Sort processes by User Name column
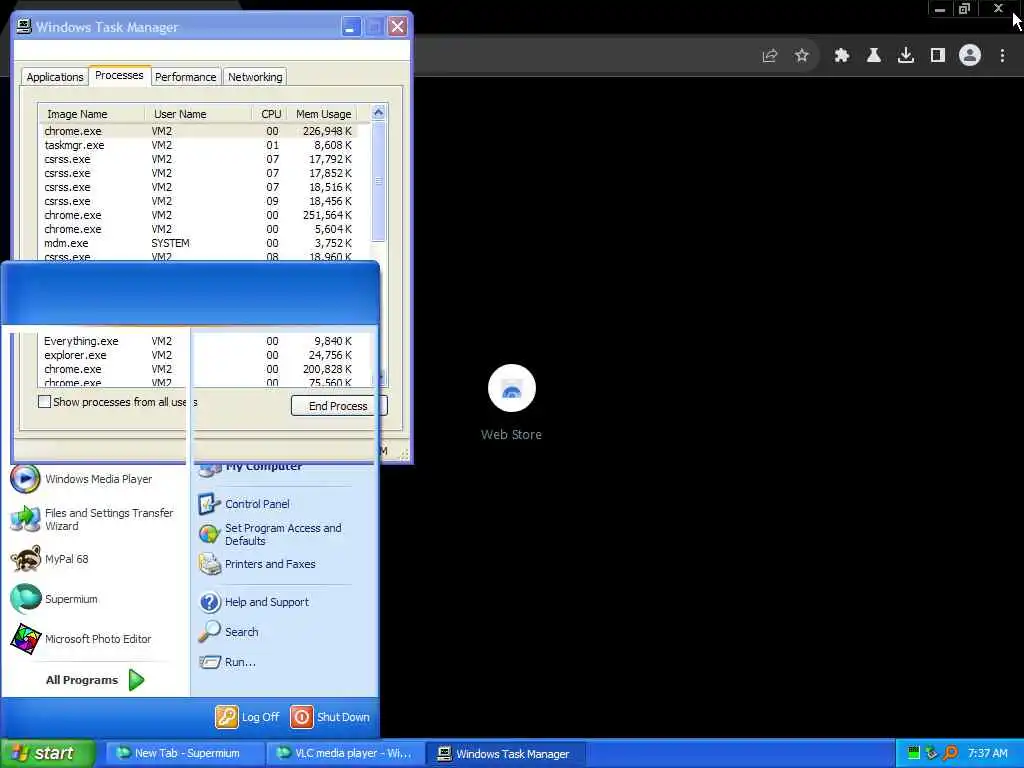1024x768 pixels. click(x=199, y=114)
